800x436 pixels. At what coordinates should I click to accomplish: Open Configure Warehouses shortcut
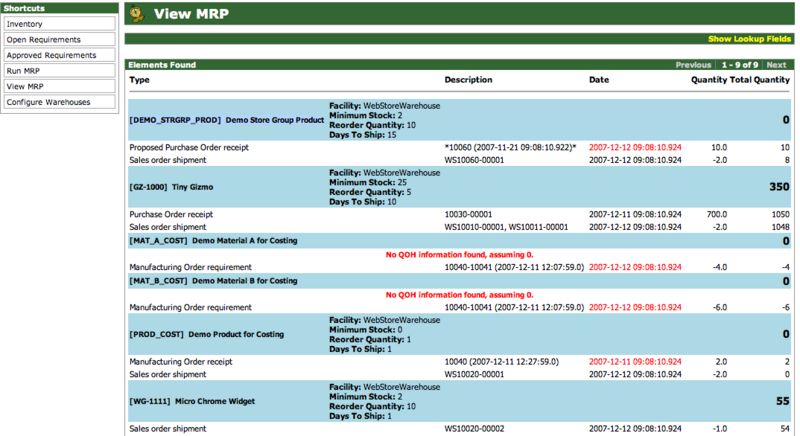60,102
